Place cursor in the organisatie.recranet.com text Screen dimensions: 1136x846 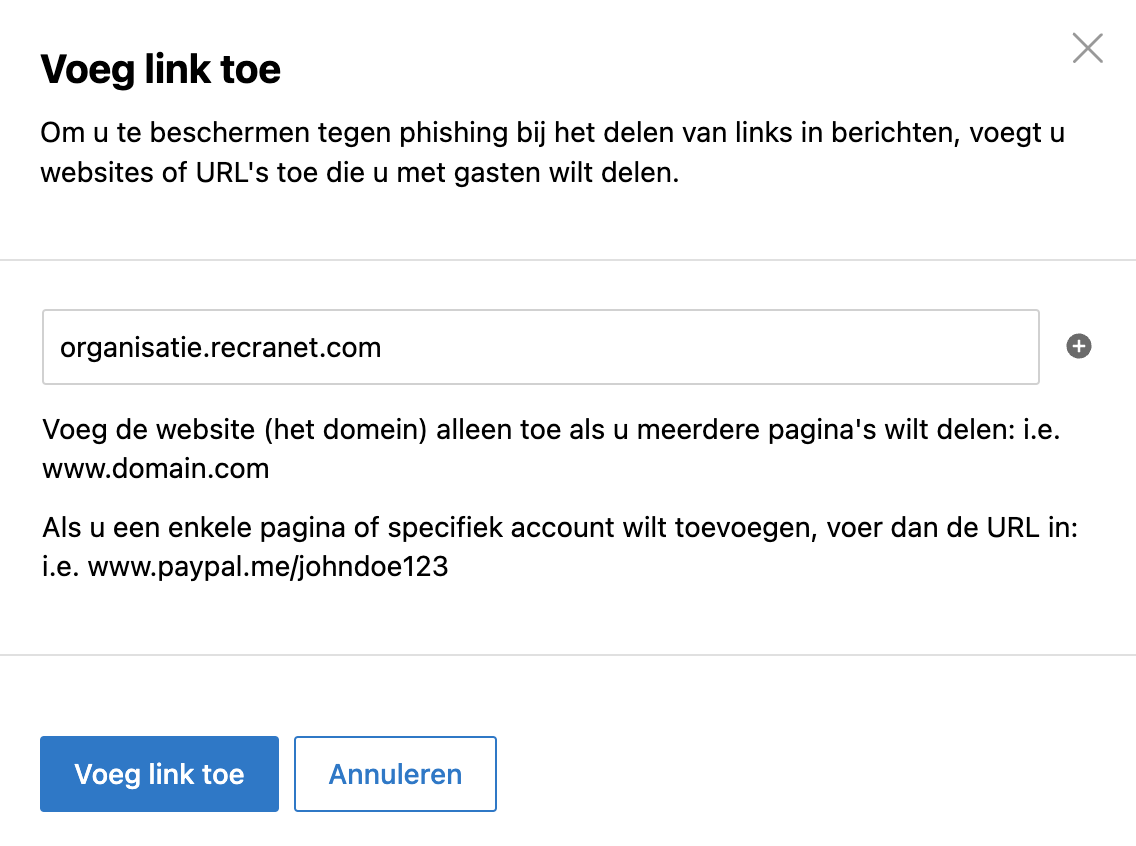coord(220,348)
